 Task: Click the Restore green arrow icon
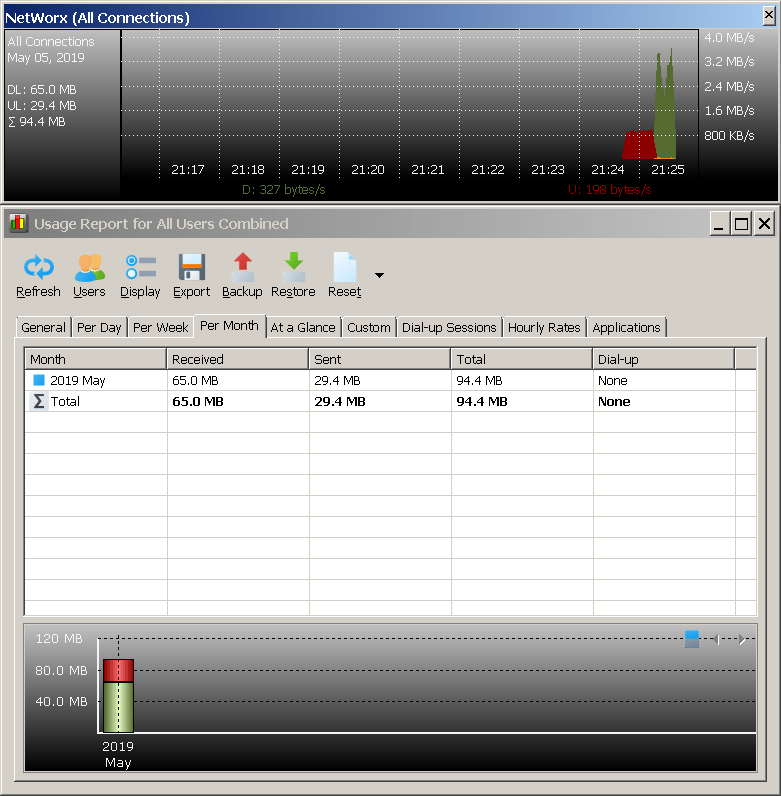click(x=294, y=267)
